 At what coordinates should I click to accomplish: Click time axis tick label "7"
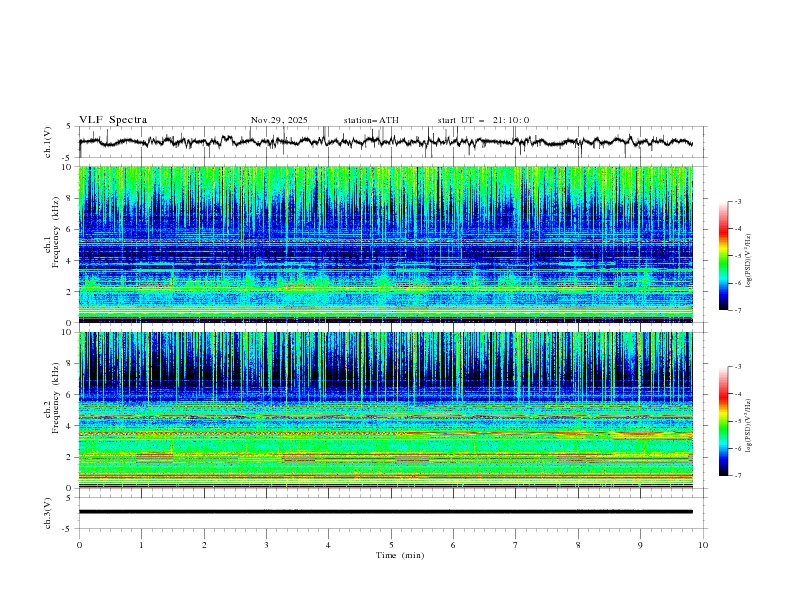[x=516, y=545]
